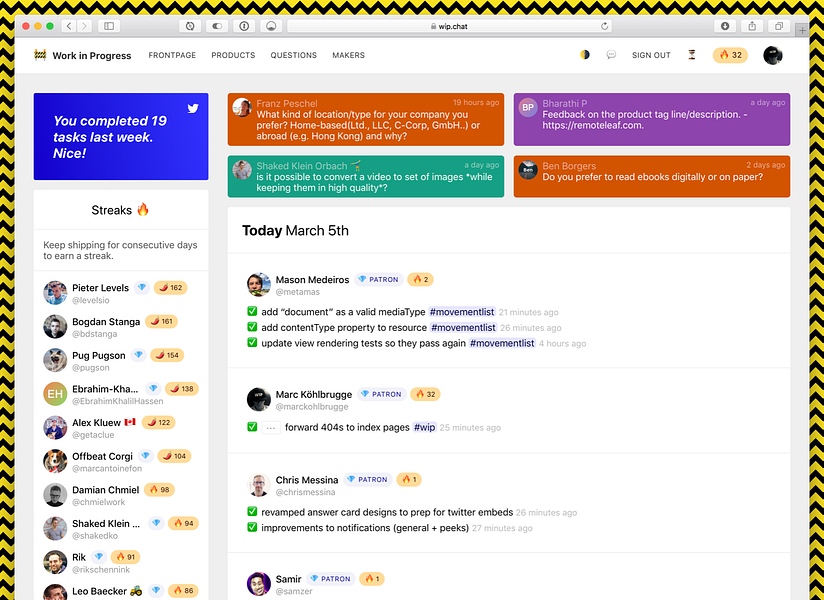
Task: Click the diamond badge next to Pieter Levels
Action: (141, 287)
